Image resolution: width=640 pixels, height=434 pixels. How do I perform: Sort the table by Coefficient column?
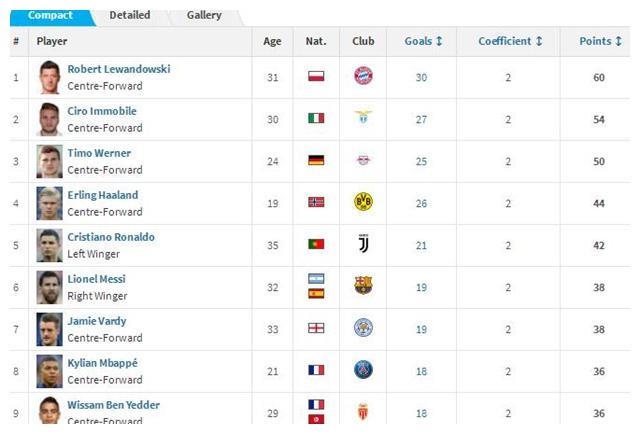click(x=510, y=41)
